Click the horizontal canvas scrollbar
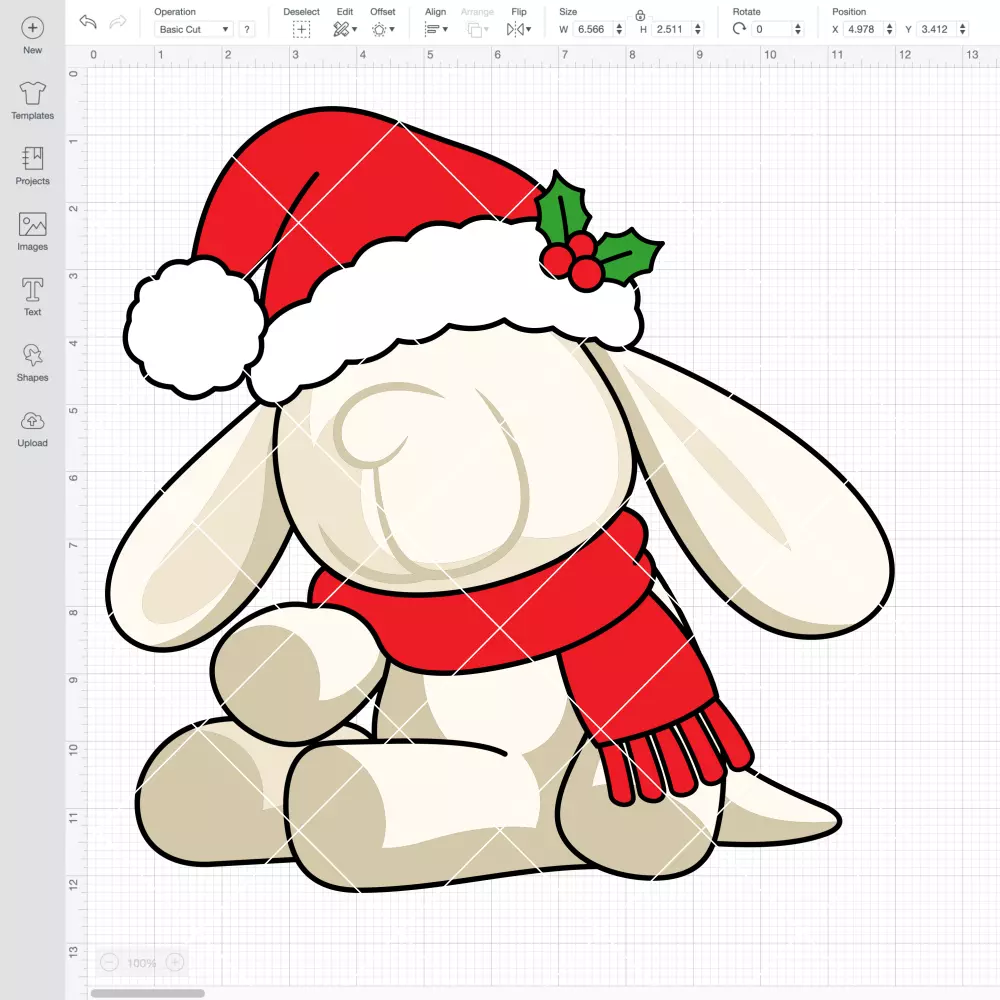 click(x=147, y=993)
